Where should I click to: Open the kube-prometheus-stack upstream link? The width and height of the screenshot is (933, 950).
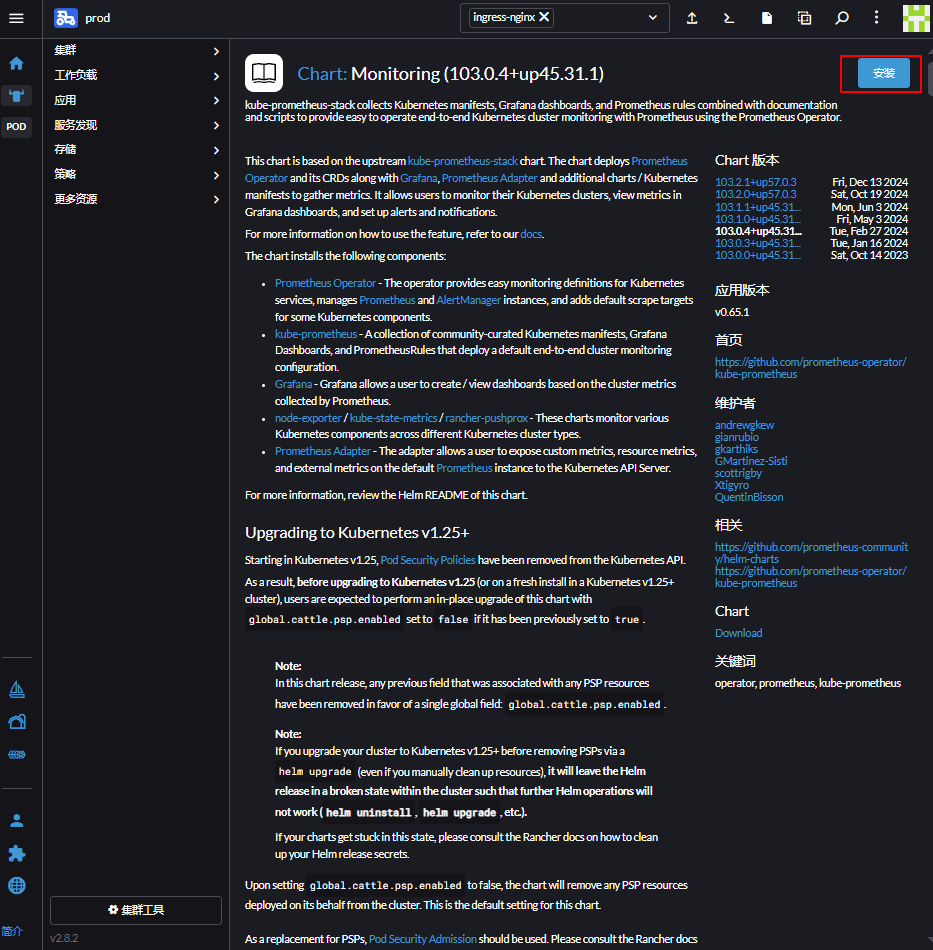462,161
